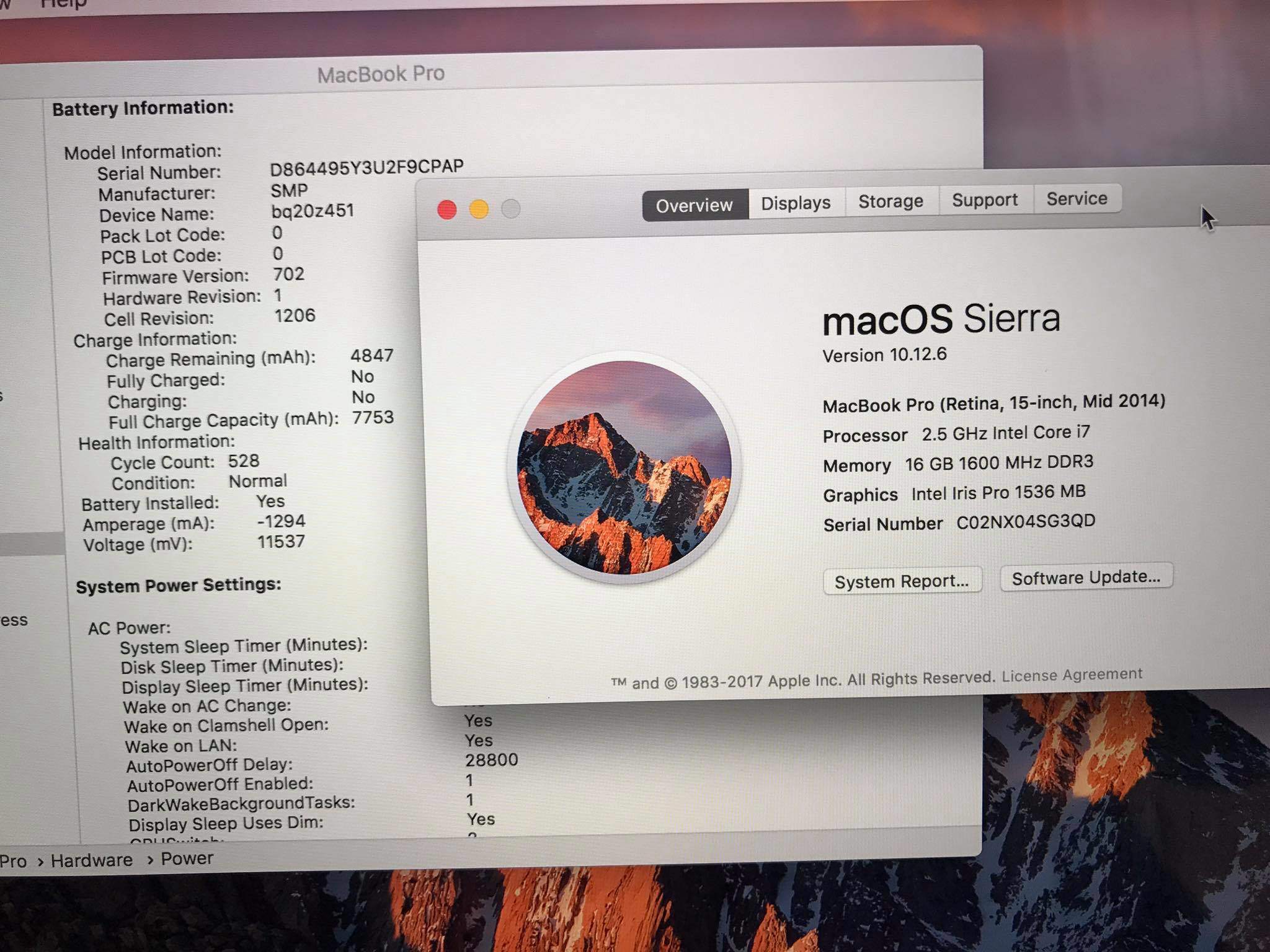Click the Display Sleep Uses Dim label
This screenshot has width=1270, height=952.
226,824
